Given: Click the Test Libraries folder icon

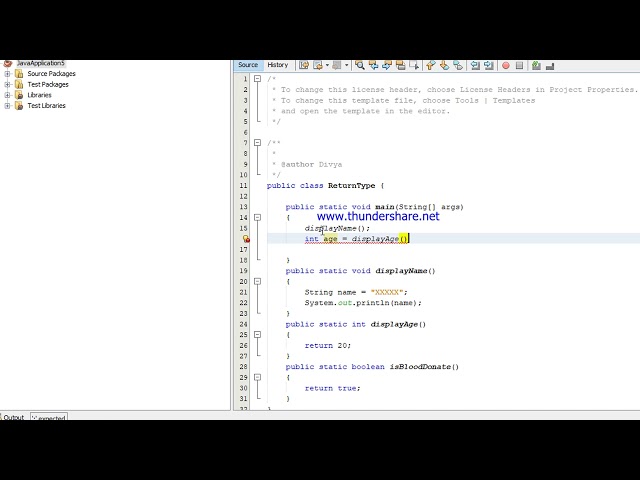Looking at the screenshot, I should 19,105.
